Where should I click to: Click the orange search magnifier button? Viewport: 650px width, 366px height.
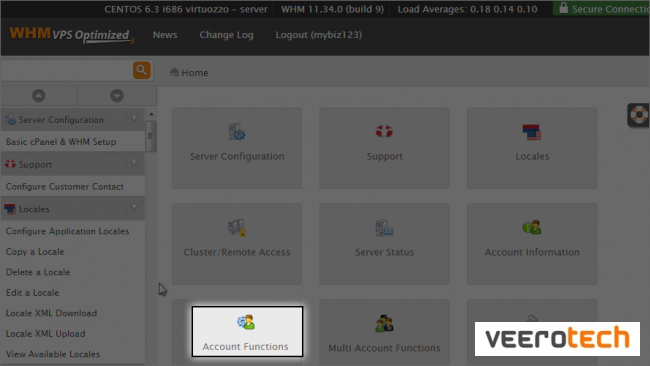(x=141, y=70)
